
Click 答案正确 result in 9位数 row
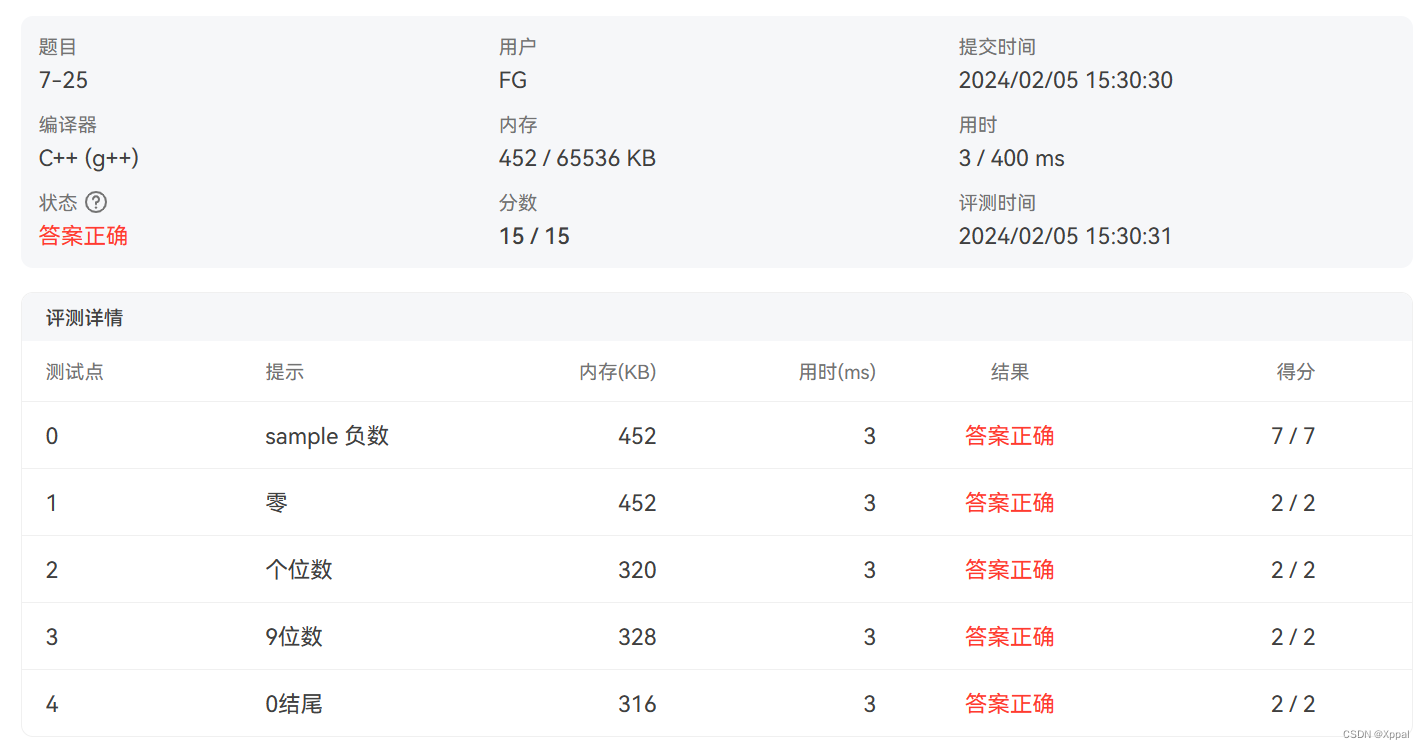(1010, 637)
